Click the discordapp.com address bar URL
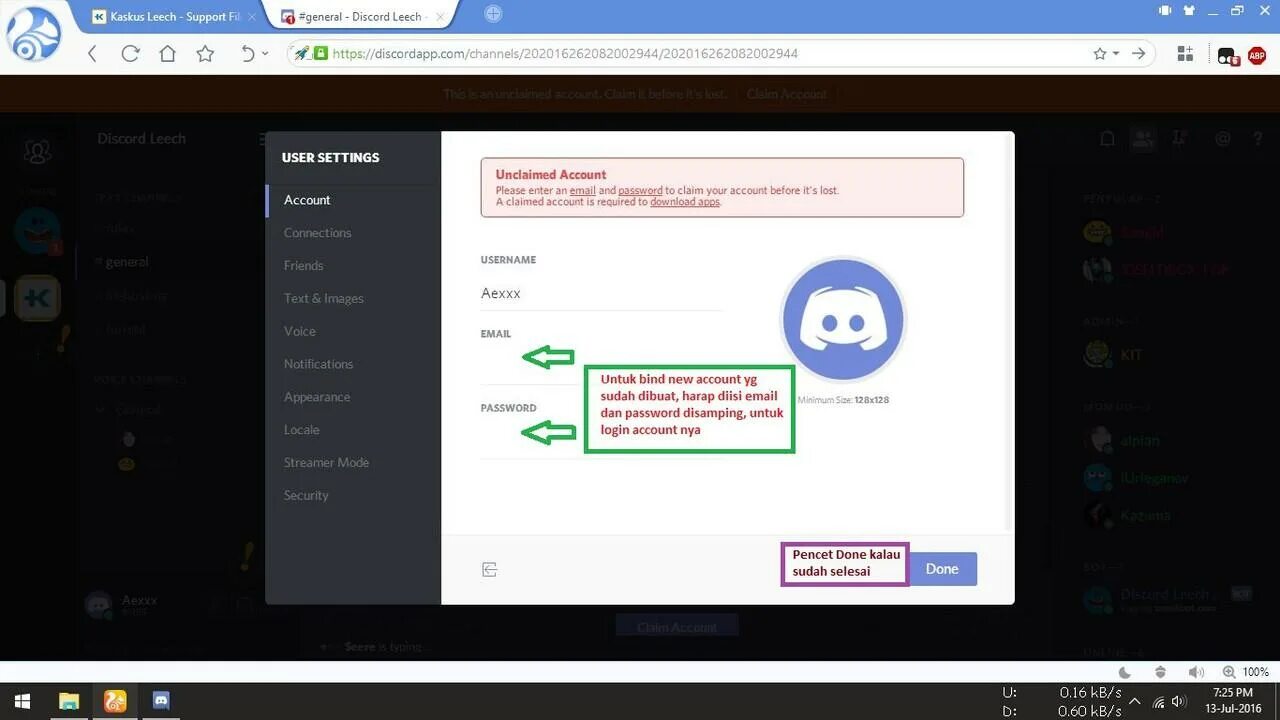The image size is (1280, 720). (565, 53)
